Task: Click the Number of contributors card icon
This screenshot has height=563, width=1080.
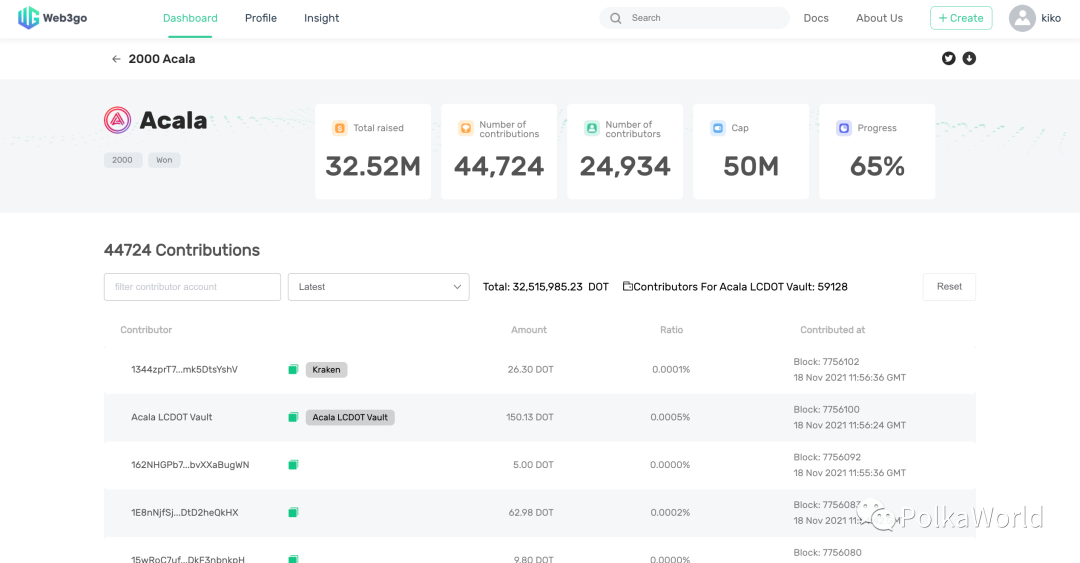Action: coord(592,128)
